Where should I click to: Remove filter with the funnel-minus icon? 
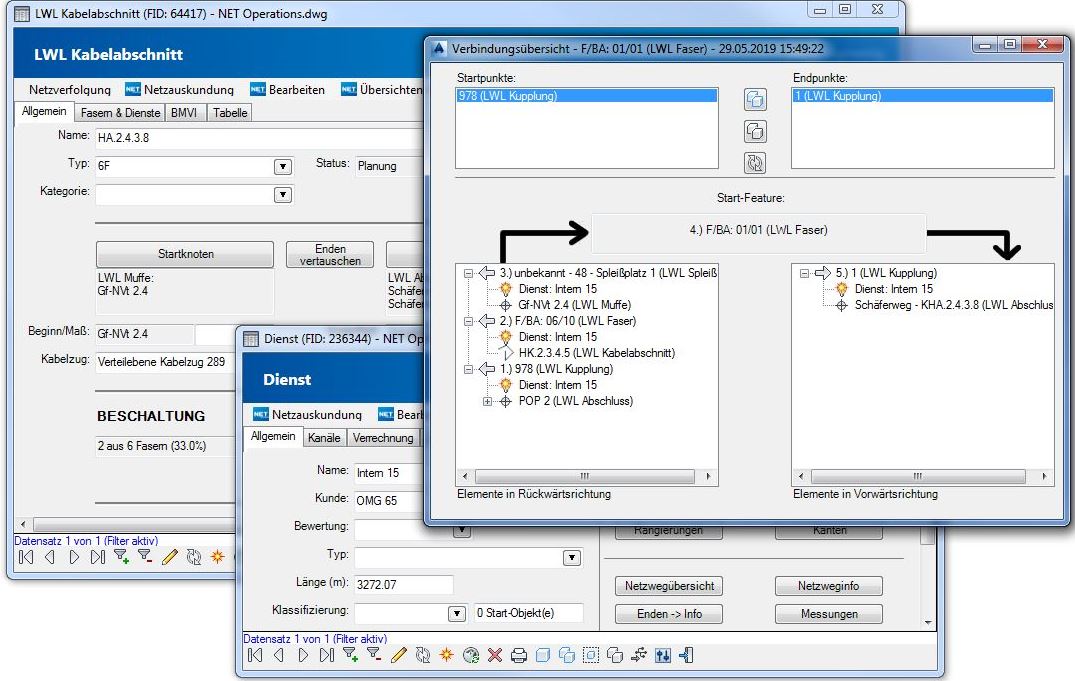click(373, 655)
